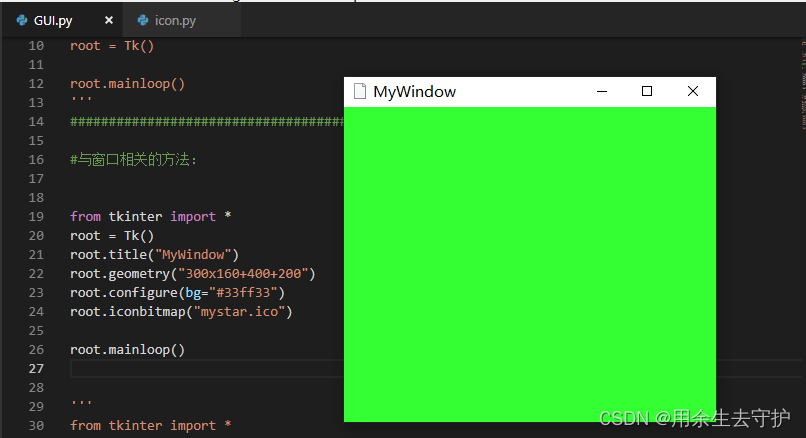Click 'from tkinter import *' on line 19
Screen dimensions: 806x438
151,216
